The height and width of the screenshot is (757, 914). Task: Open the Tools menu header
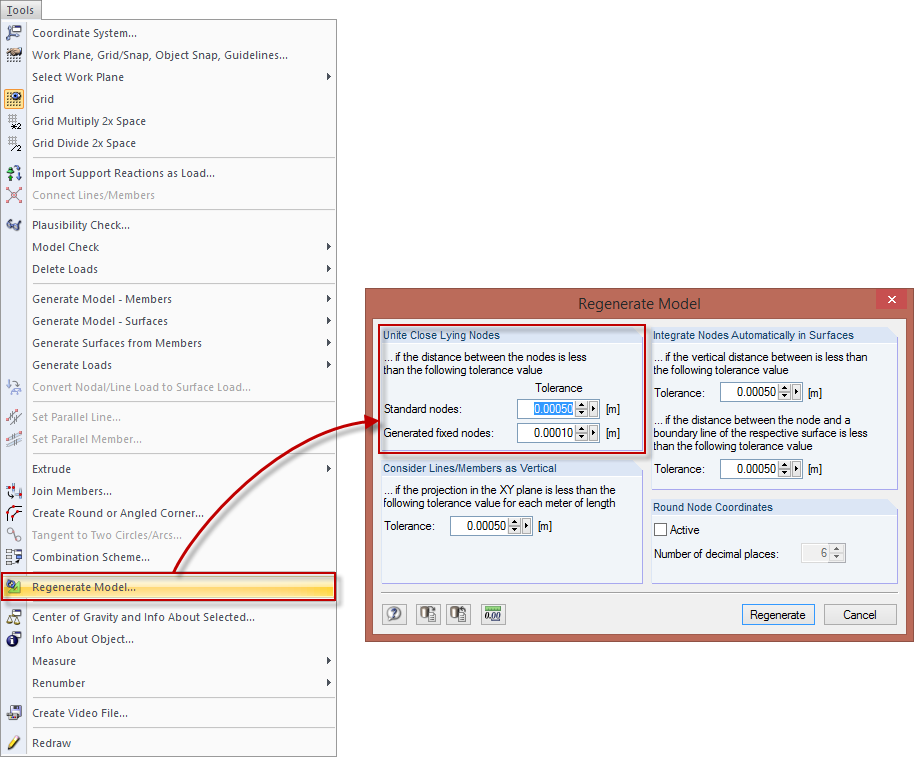coord(20,10)
